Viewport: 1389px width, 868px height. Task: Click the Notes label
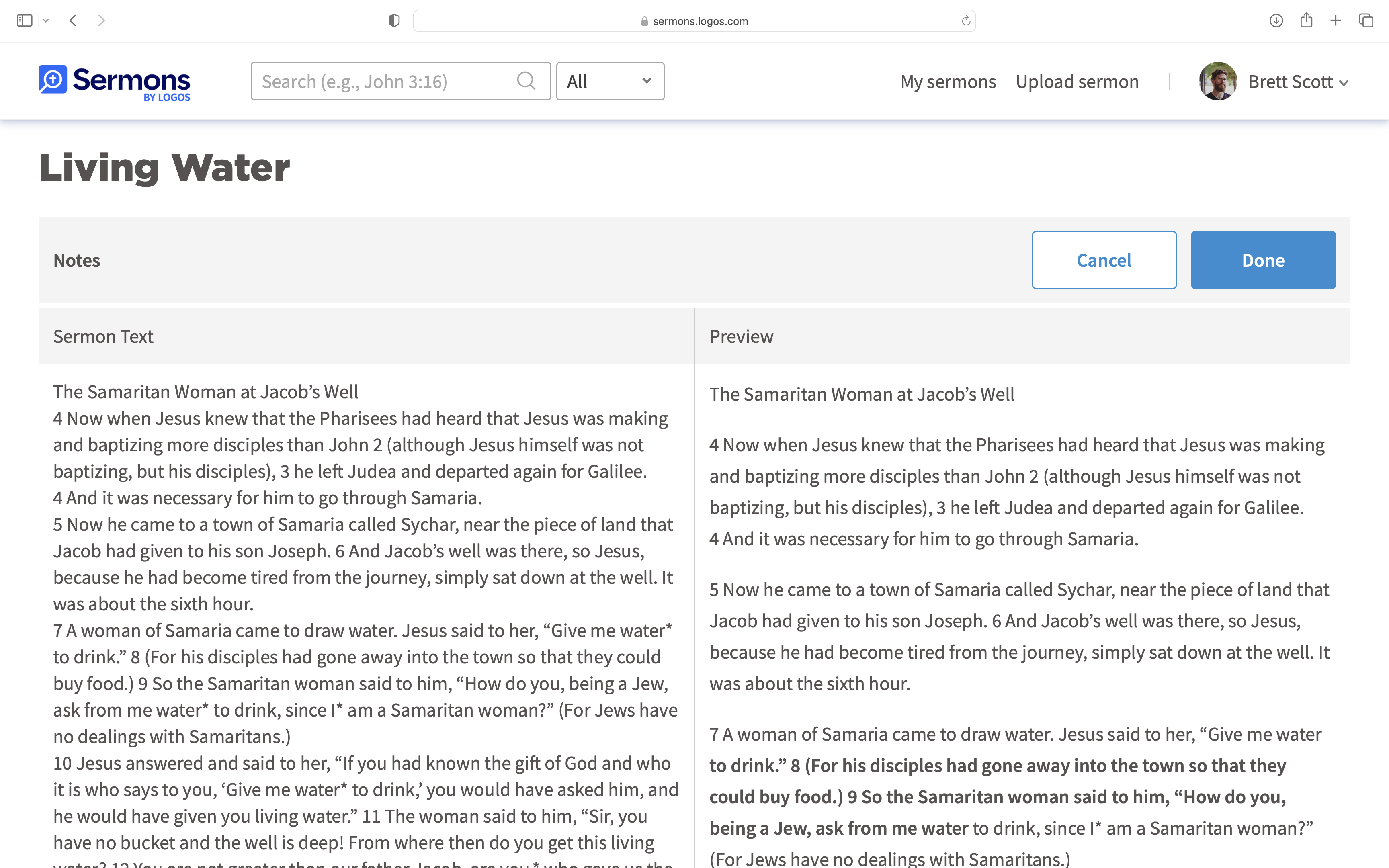(76, 261)
